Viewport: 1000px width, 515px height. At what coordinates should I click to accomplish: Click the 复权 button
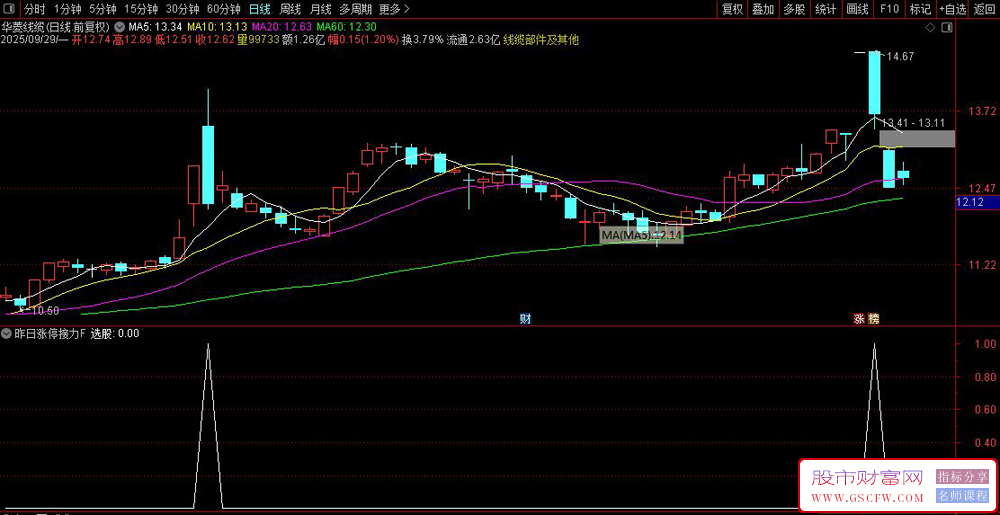tap(732, 9)
